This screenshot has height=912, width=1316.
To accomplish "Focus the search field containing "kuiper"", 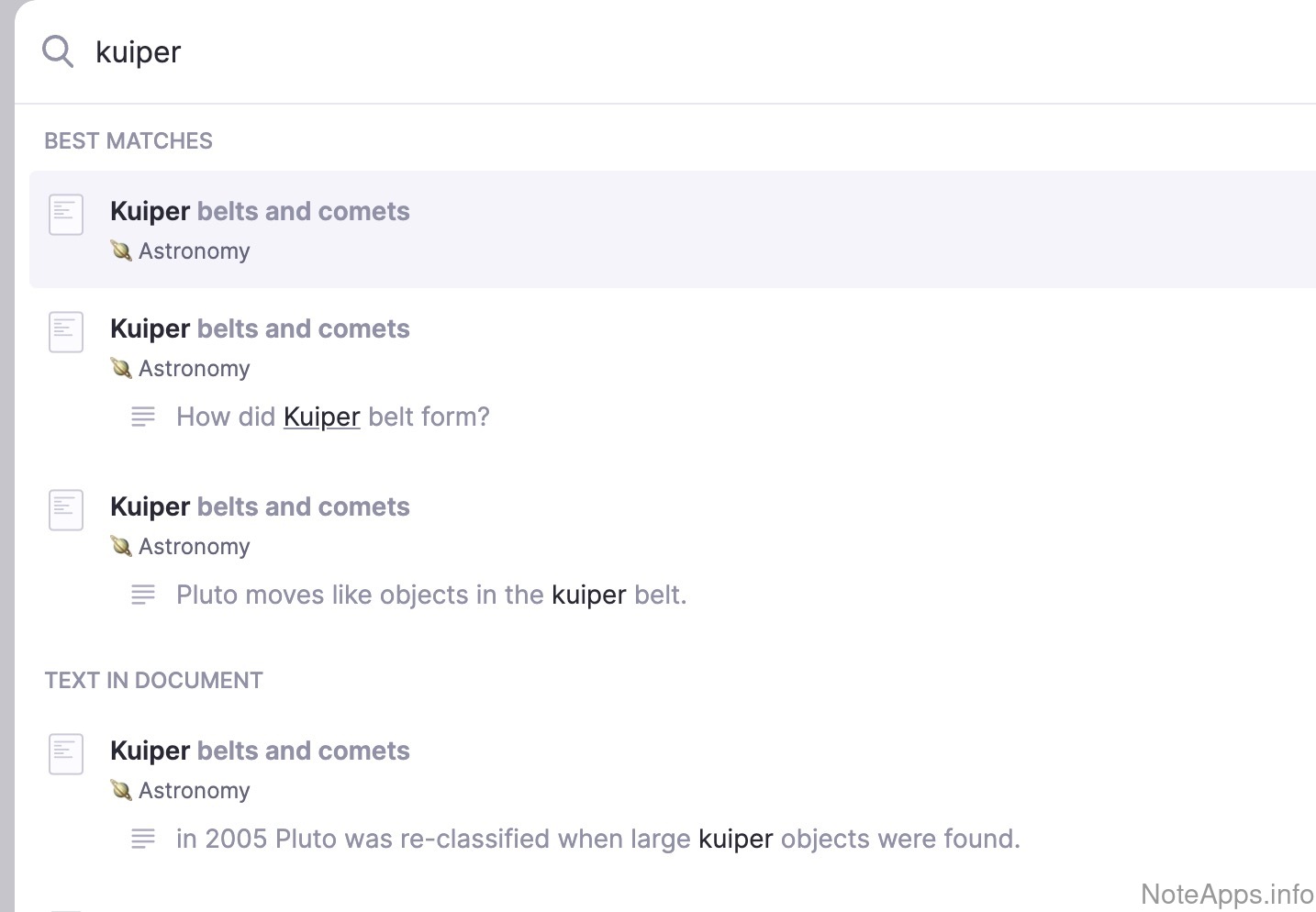I will 551,52.
